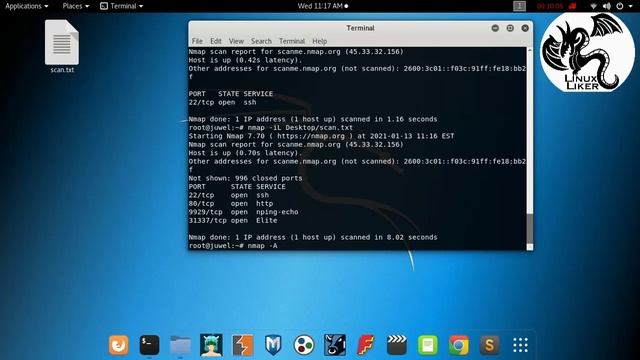Screen dimensions: 640x360
Task: Open the Help menu in Terminal
Action: point(320,41)
